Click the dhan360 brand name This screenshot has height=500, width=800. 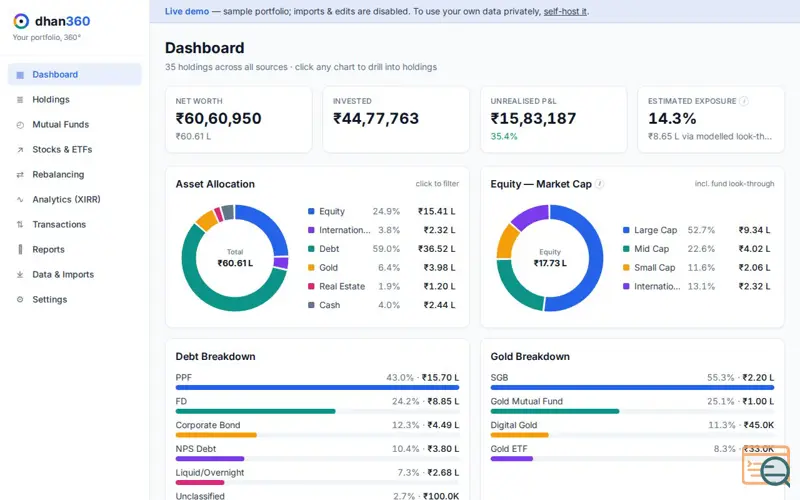[62, 21]
